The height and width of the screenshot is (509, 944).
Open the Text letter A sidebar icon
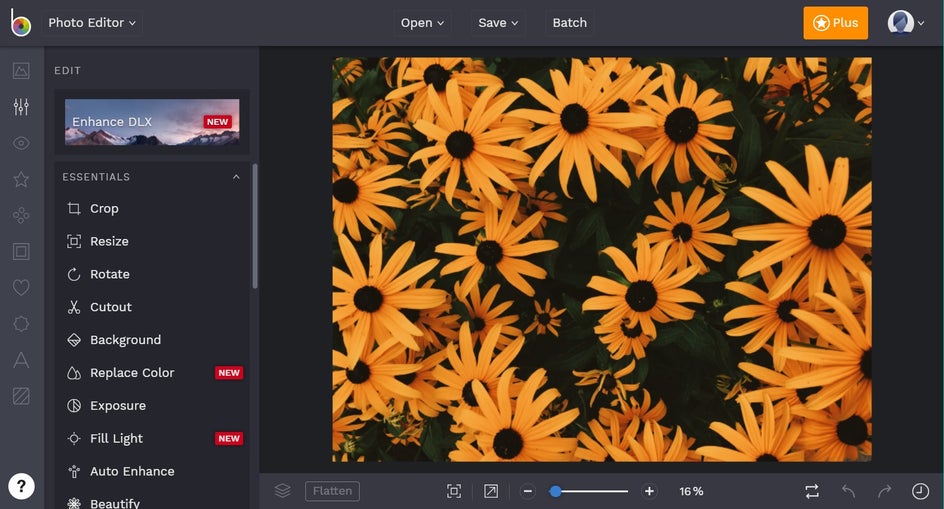click(21, 360)
